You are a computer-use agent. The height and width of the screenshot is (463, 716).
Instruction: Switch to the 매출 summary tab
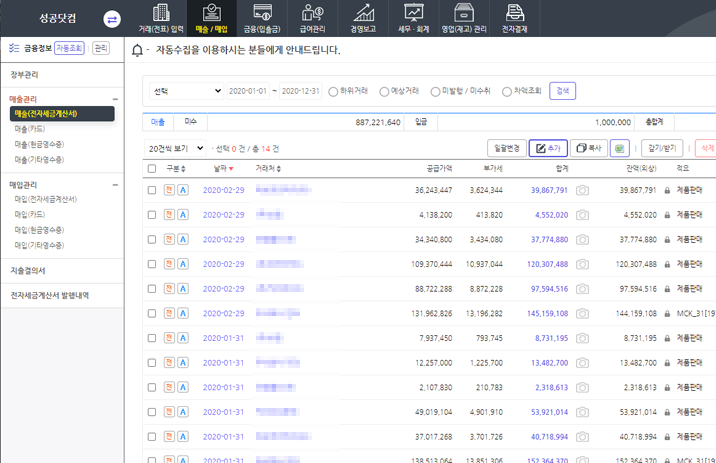158,122
